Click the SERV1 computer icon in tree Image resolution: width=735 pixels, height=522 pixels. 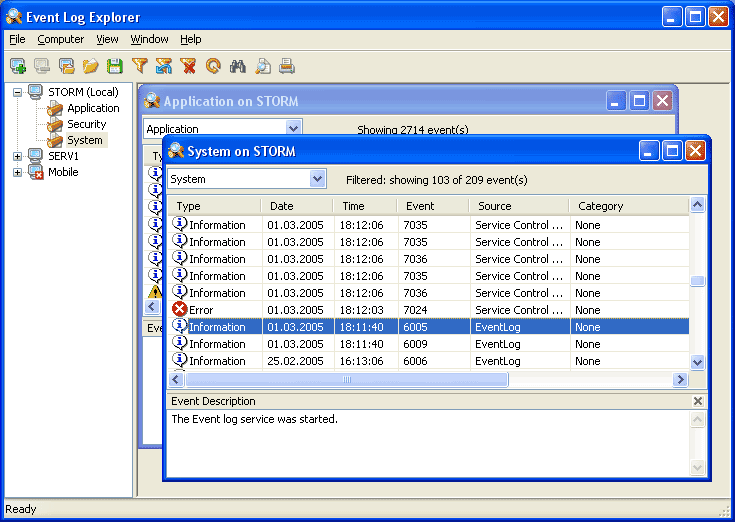(36, 156)
